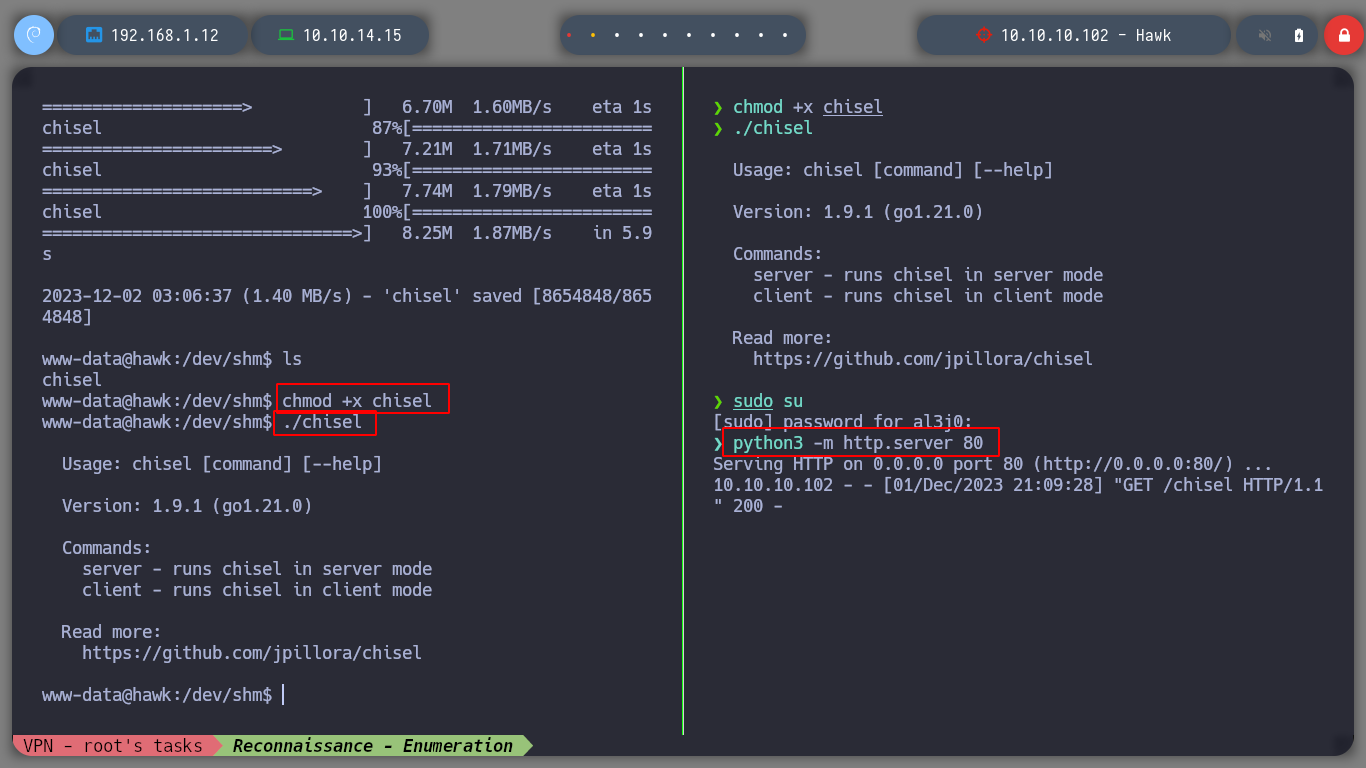Click 'Usage: chisel [command] [--help]' in the left pane
Screen dimensions: 1366x768
pyautogui.click(x=222, y=464)
